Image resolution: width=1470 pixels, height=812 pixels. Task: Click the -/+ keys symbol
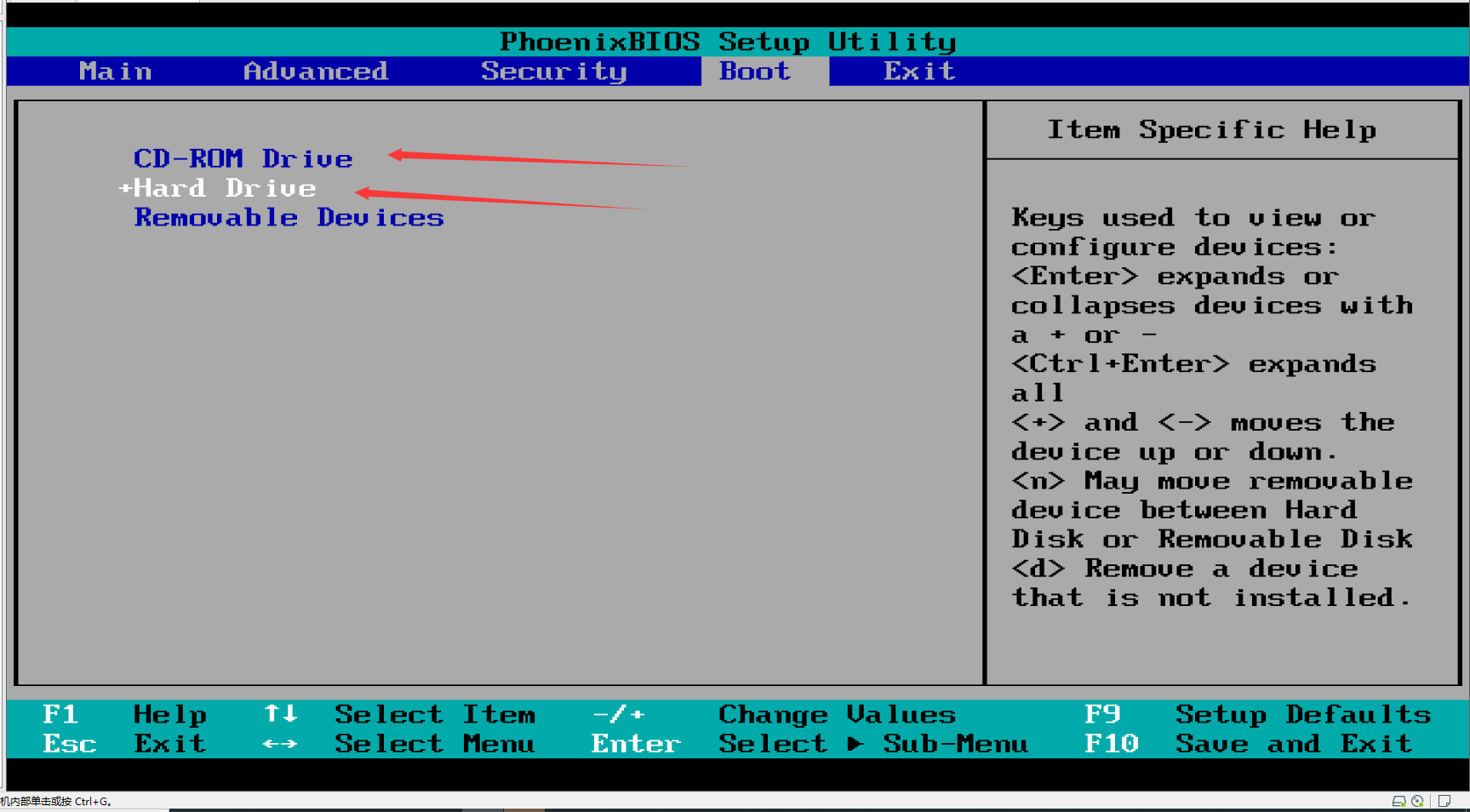click(x=619, y=715)
